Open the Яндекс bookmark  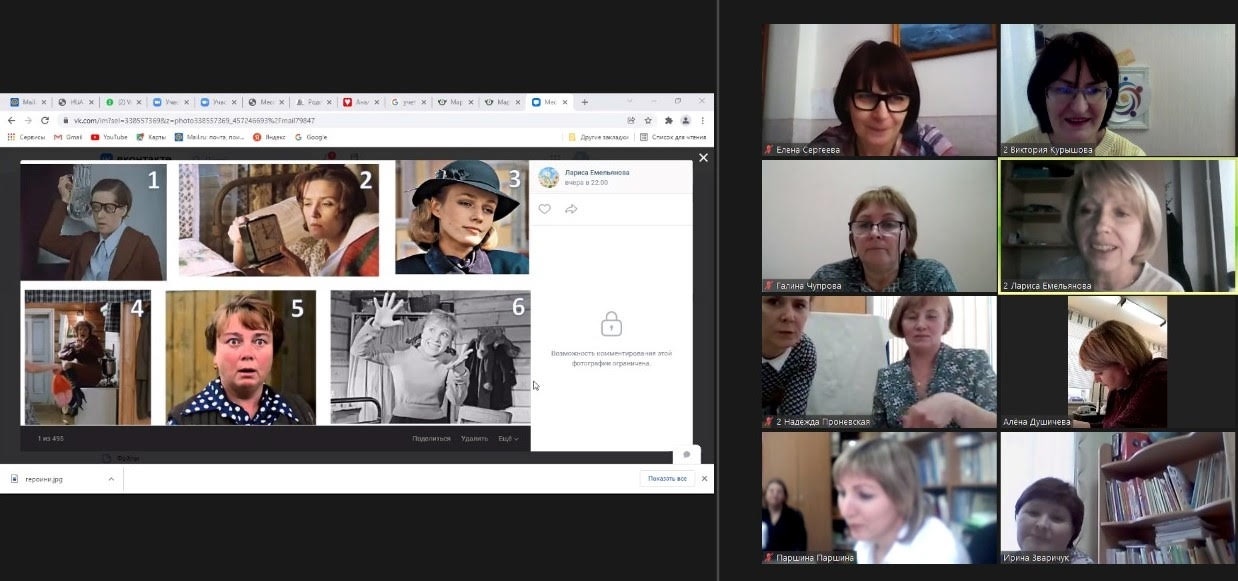click(271, 137)
